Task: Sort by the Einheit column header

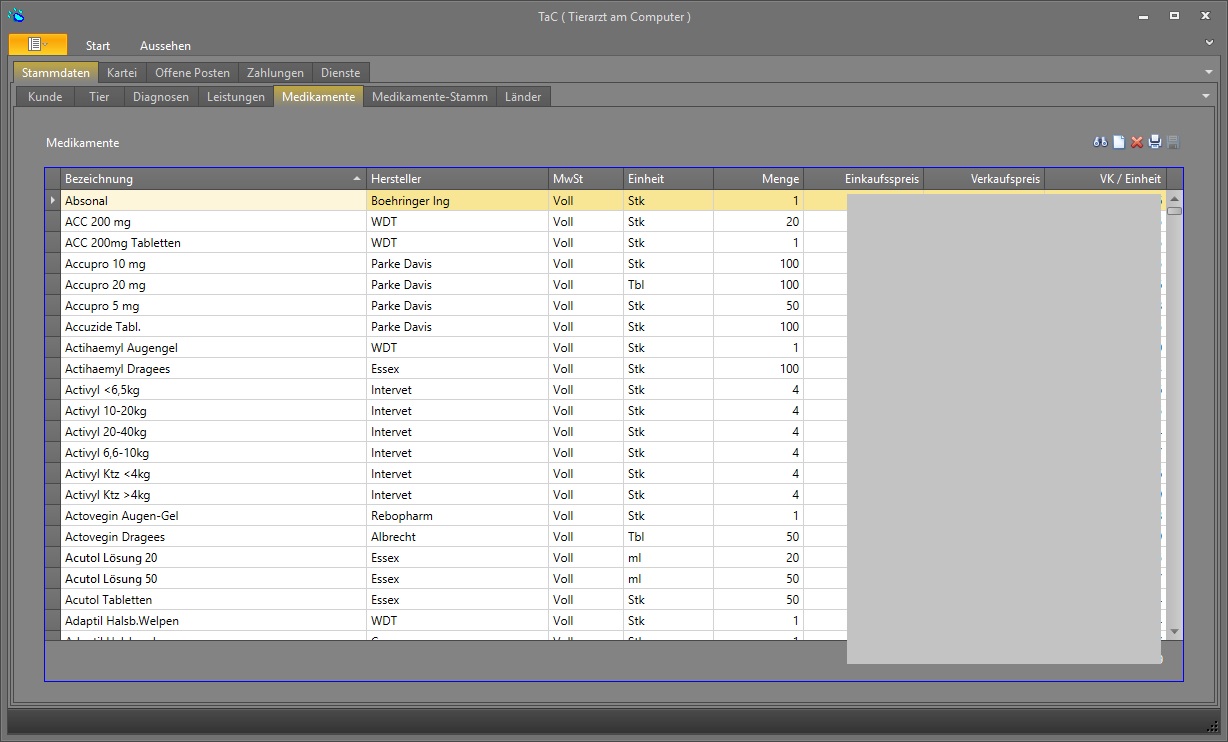Action: click(x=668, y=179)
